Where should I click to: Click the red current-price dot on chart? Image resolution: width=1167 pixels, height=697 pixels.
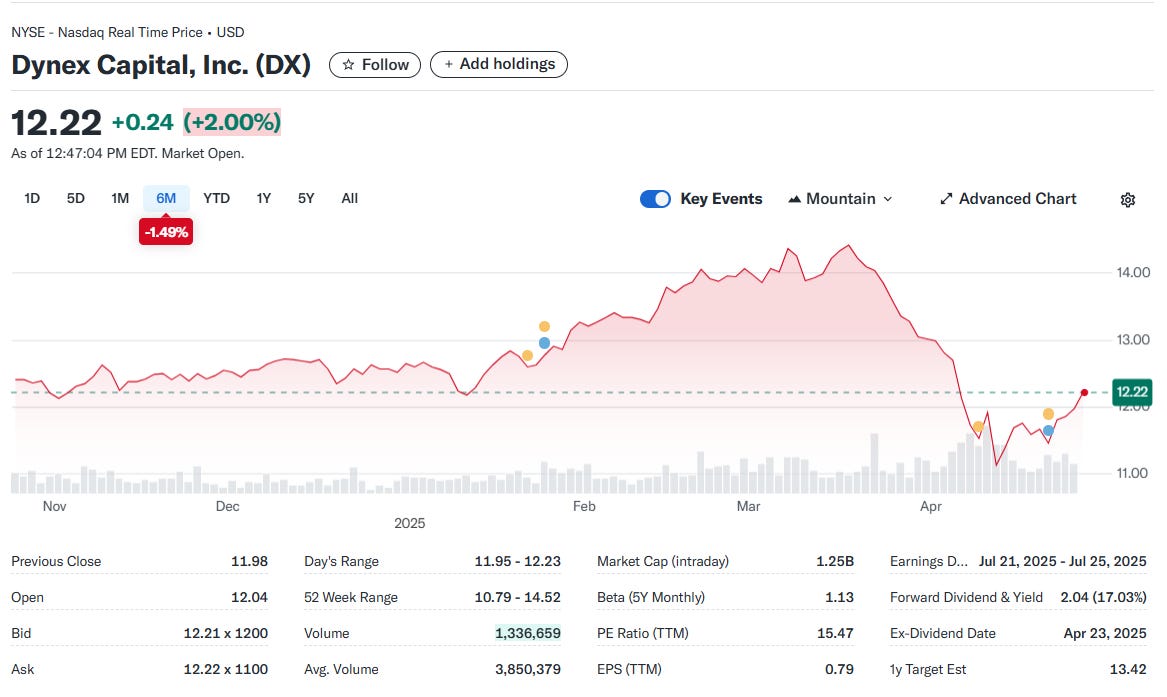[1084, 393]
